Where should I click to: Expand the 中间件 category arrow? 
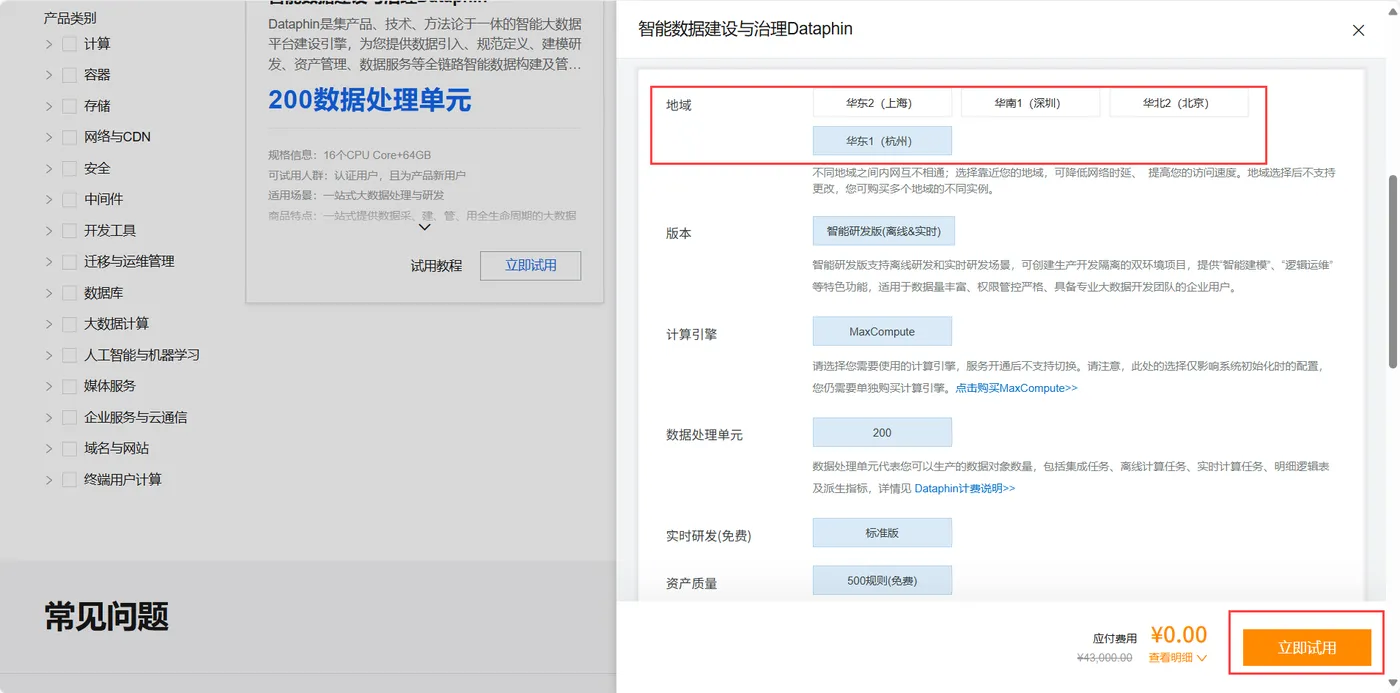click(x=49, y=199)
